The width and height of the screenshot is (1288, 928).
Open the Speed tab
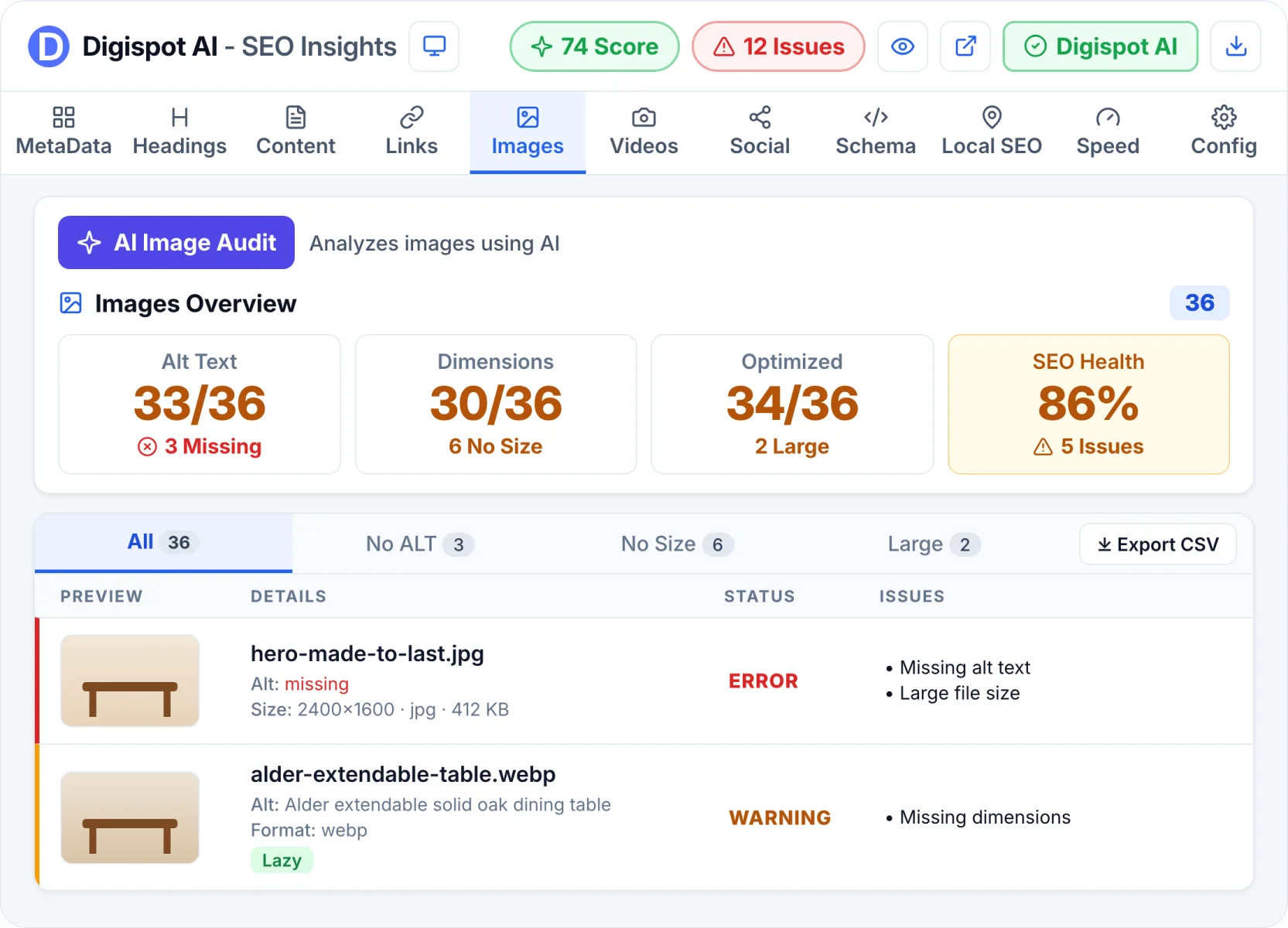pyautogui.click(x=1108, y=132)
